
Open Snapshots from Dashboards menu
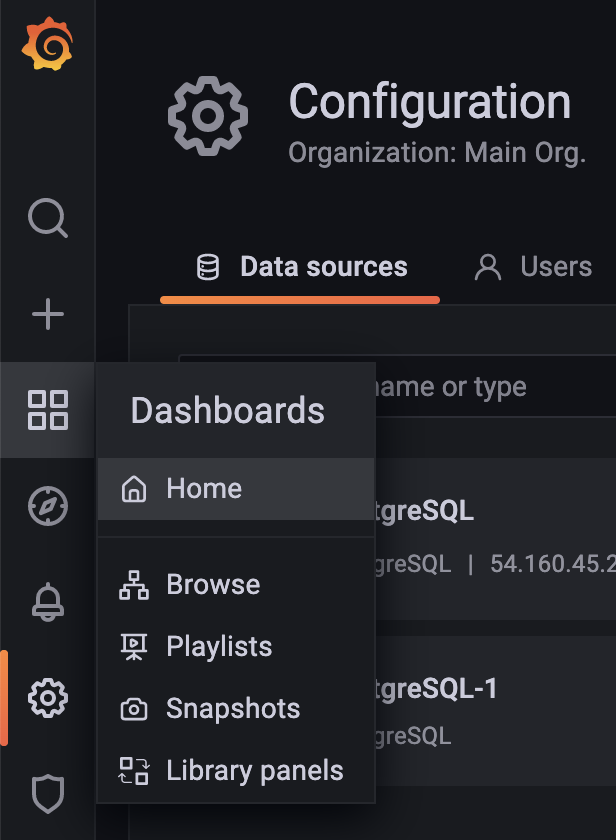coord(236,709)
